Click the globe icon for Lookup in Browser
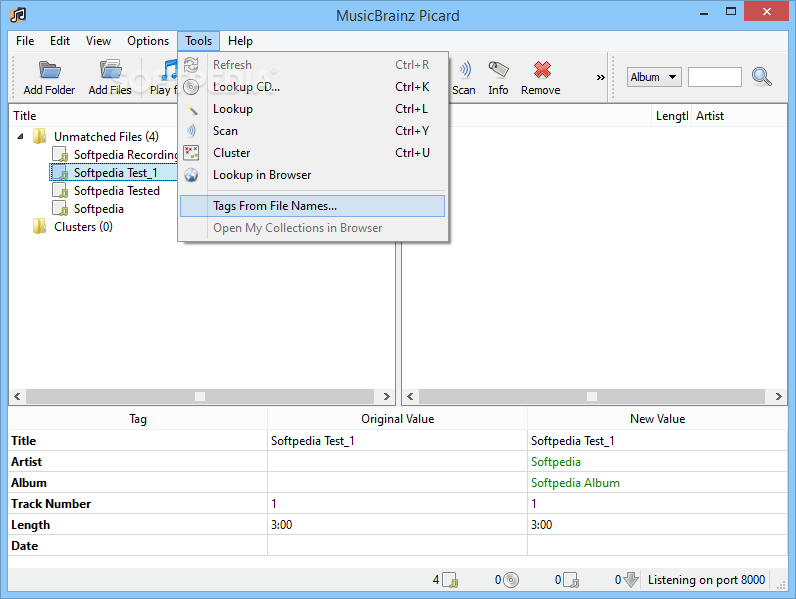796x599 pixels. pyautogui.click(x=191, y=175)
